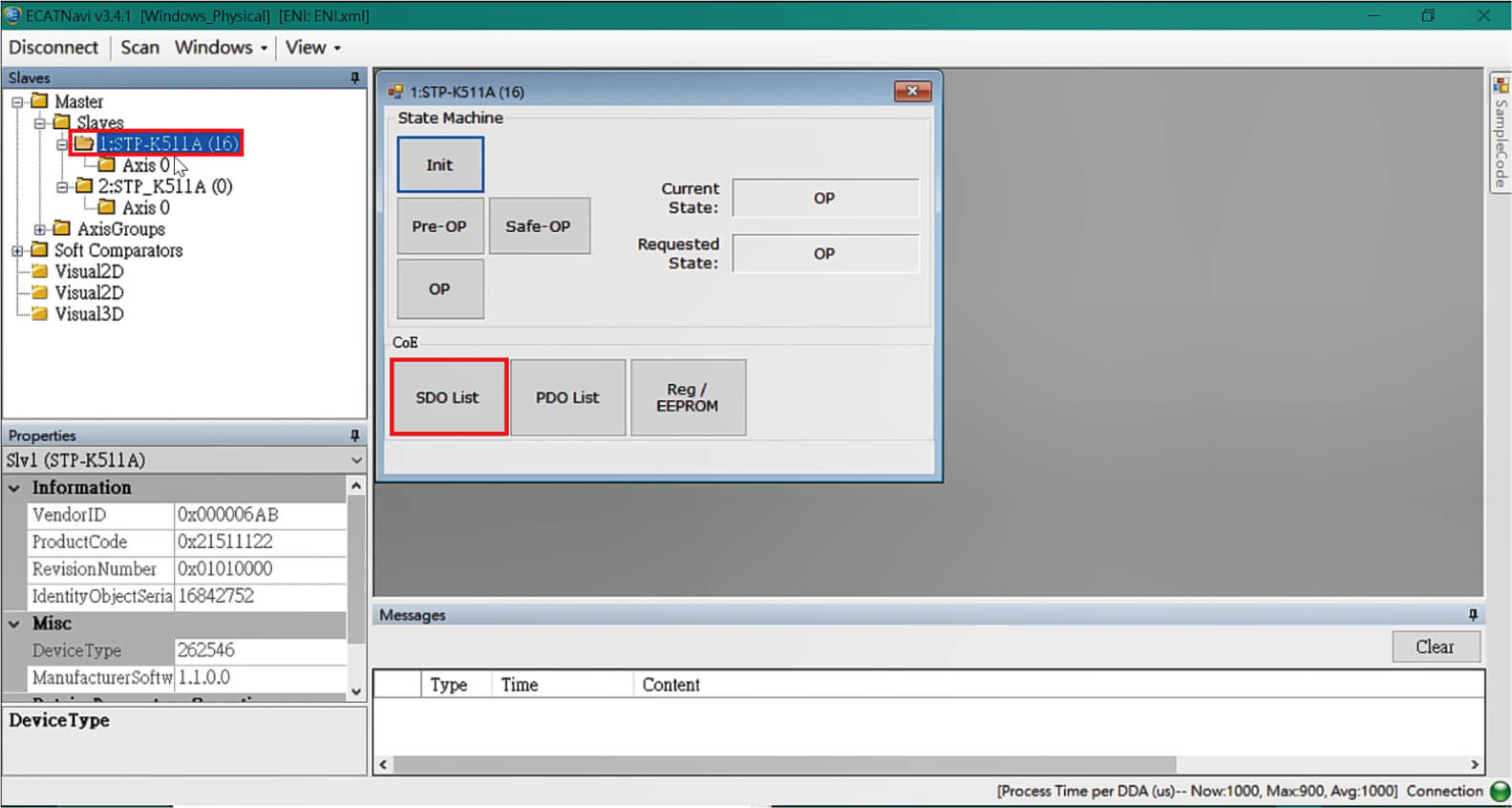This screenshot has height=808, width=1512.
Task: Select the Visual3D folder icon
Action: point(39,314)
